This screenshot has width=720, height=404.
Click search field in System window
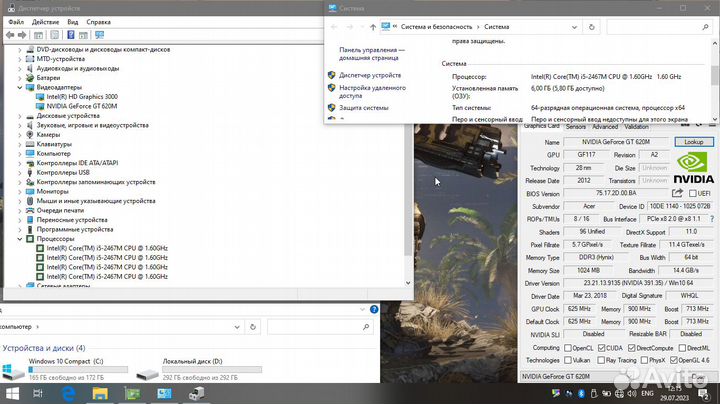[x=659, y=27]
